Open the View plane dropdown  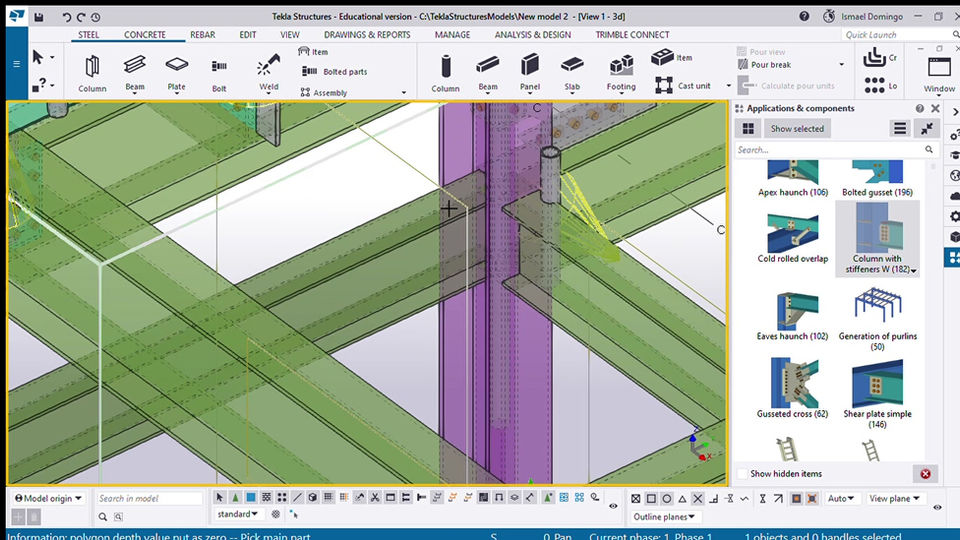click(x=894, y=499)
